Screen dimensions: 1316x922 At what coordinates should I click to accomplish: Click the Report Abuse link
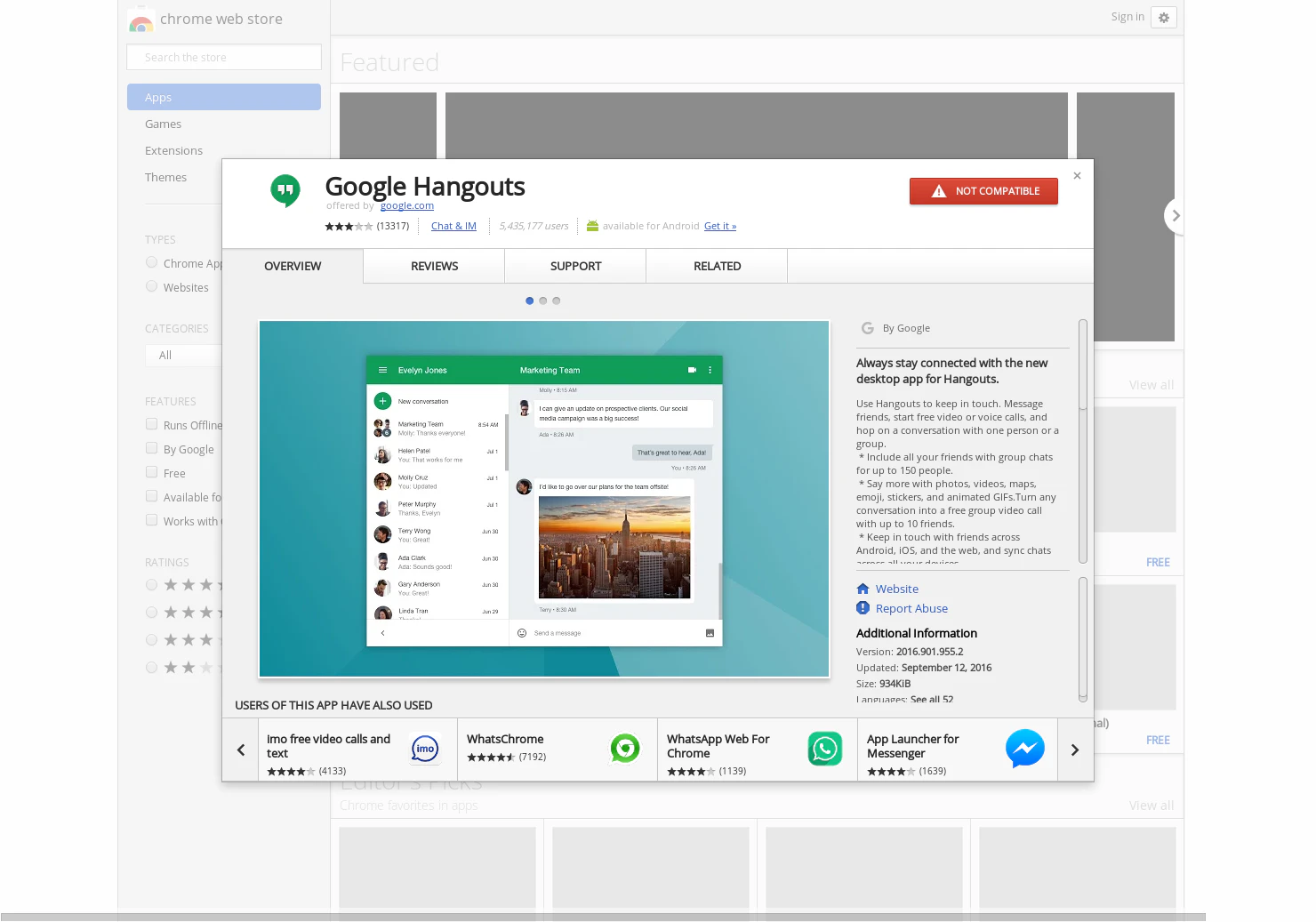pos(911,608)
